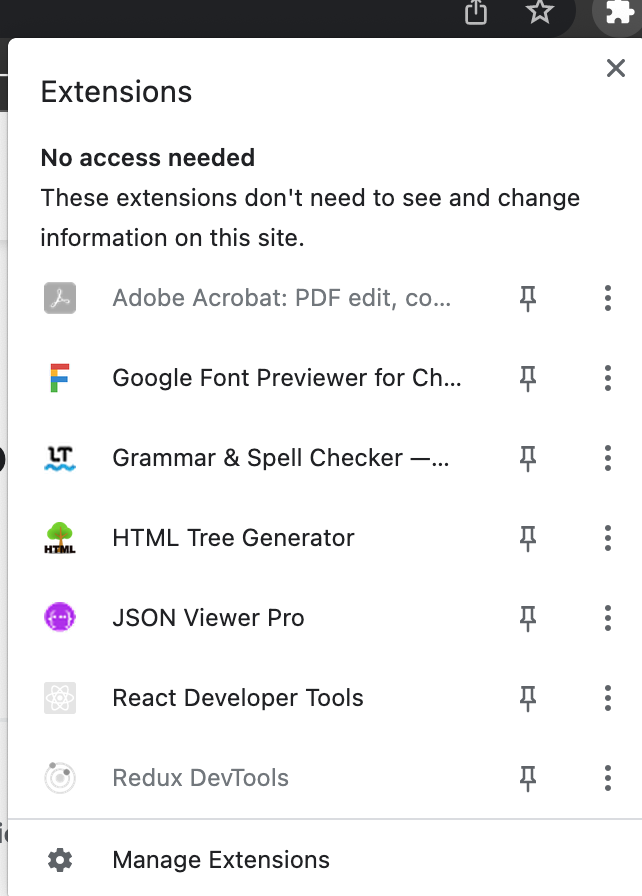Pin React Developer Tools to the toolbar

(x=527, y=698)
